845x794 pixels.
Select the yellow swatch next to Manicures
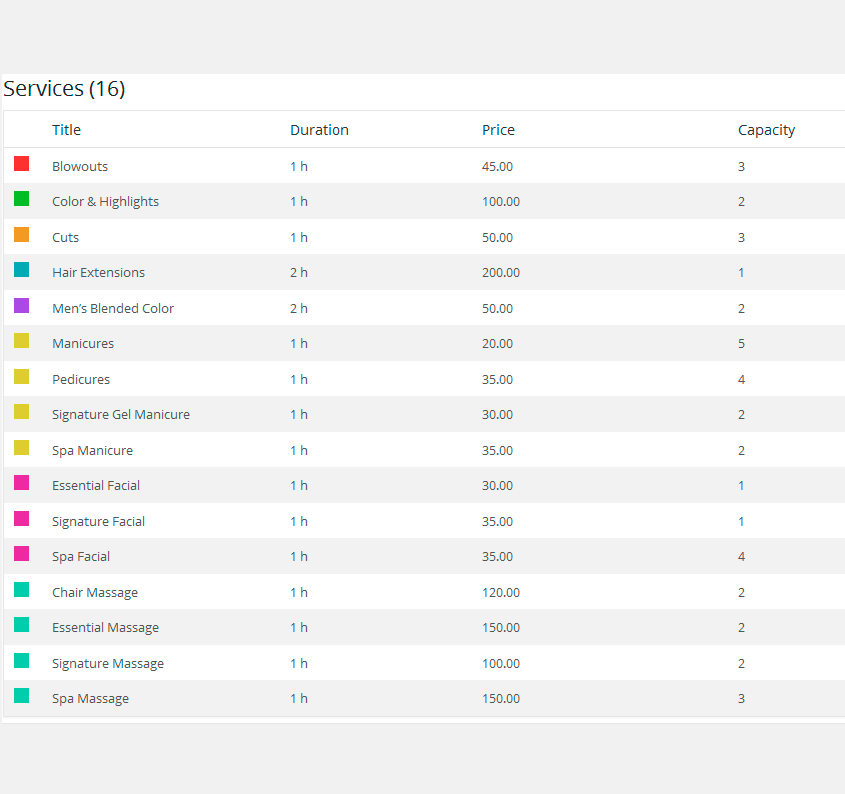[21, 341]
